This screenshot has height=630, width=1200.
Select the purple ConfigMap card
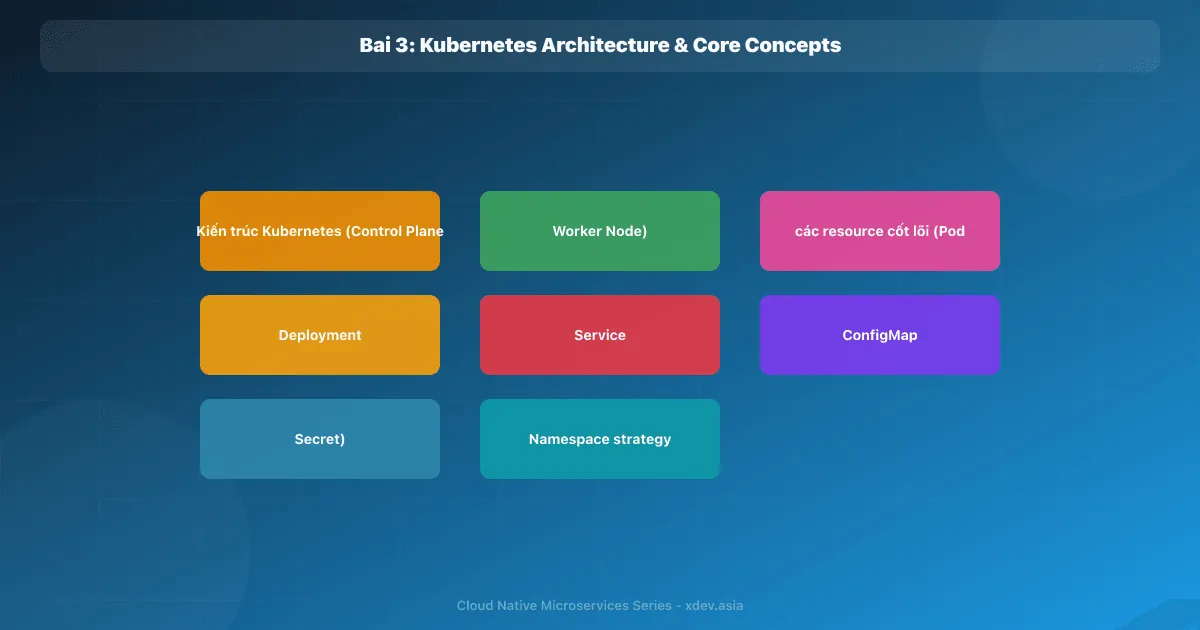pos(880,335)
